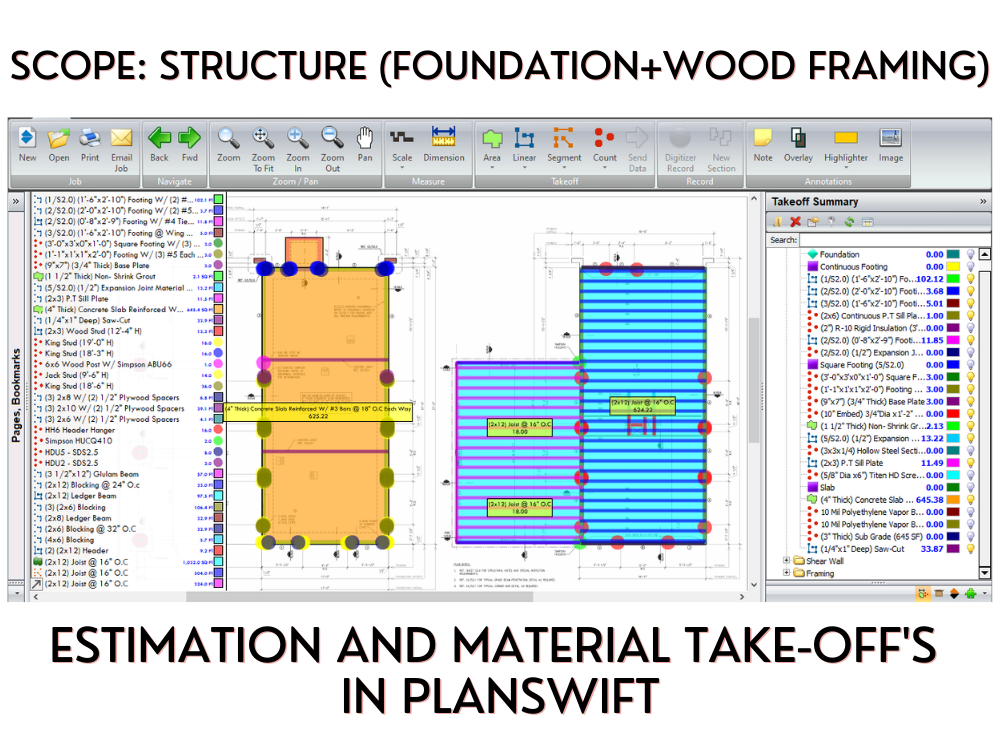Toggle visibility of the Slab takeoff item
Image resolution: width=1000 pixels, height=750 pixels.
point(973,489)
